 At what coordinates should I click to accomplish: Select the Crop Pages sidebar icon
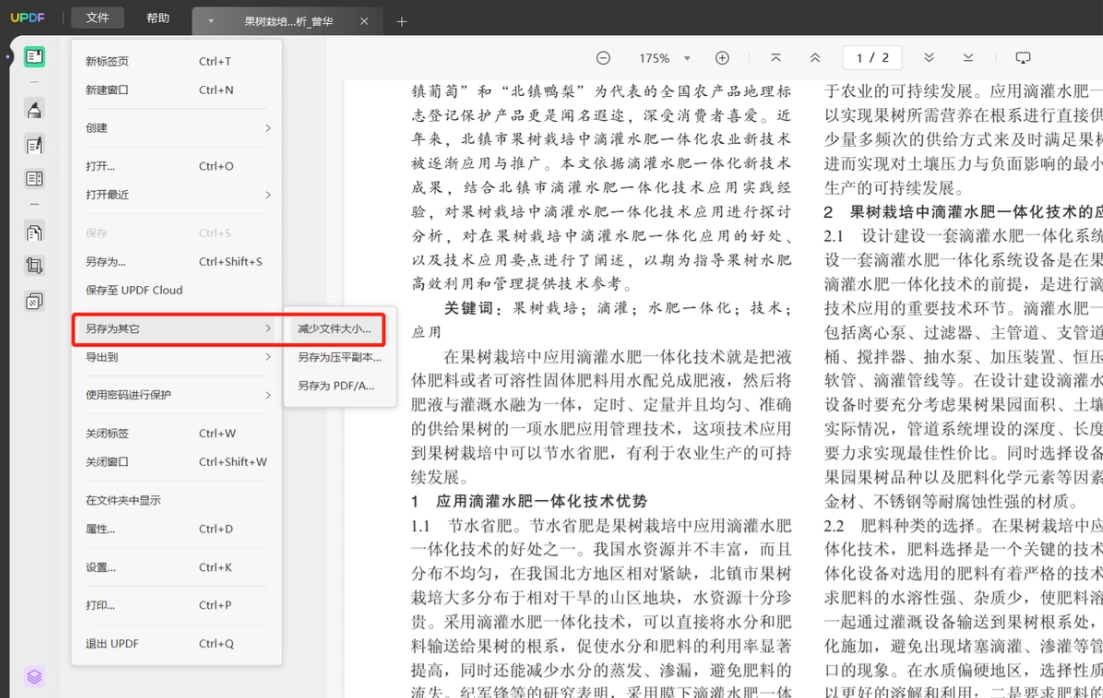tap(34, 266)
